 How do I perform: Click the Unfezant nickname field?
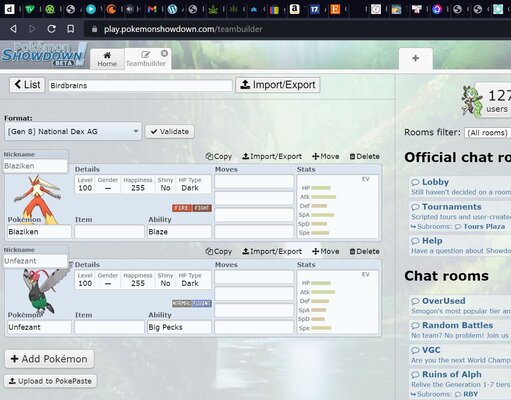(x=35, y=261)
